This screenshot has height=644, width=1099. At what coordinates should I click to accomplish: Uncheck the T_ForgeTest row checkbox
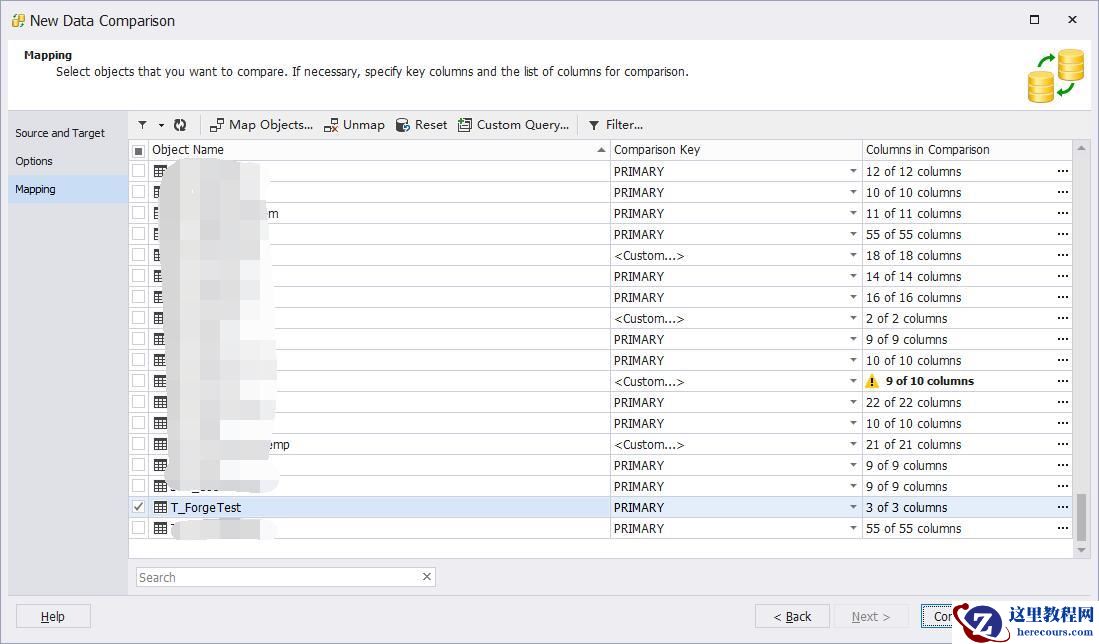click(138, 507)
